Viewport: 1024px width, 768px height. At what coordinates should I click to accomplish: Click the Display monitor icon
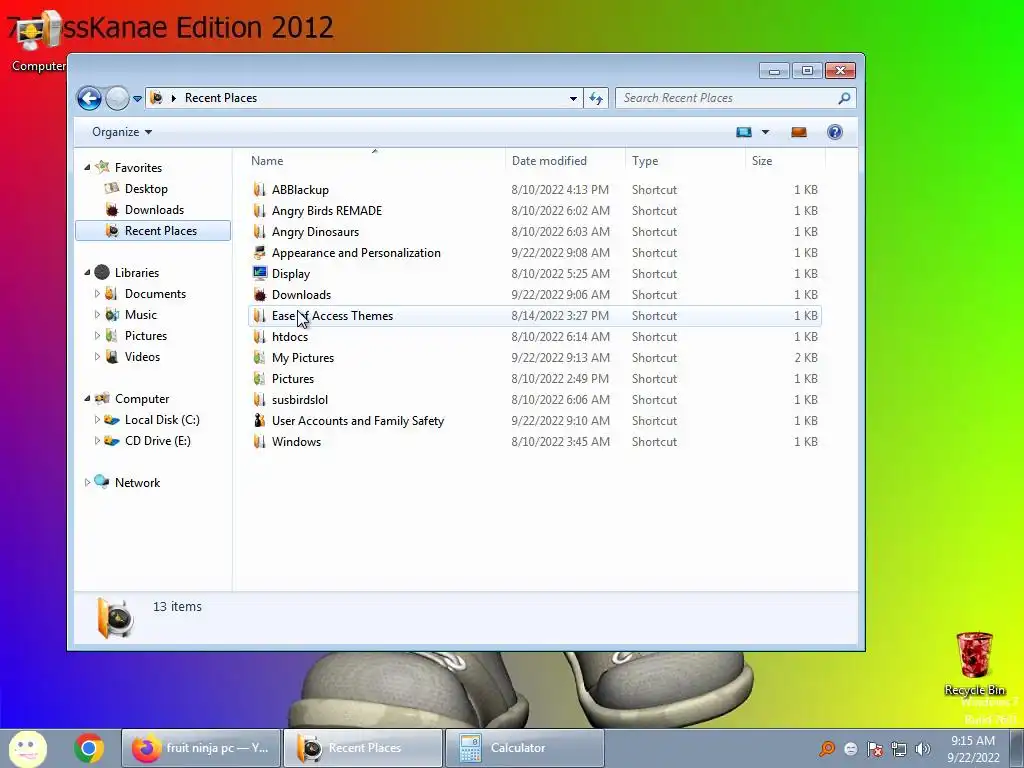[x=259, y=274]
